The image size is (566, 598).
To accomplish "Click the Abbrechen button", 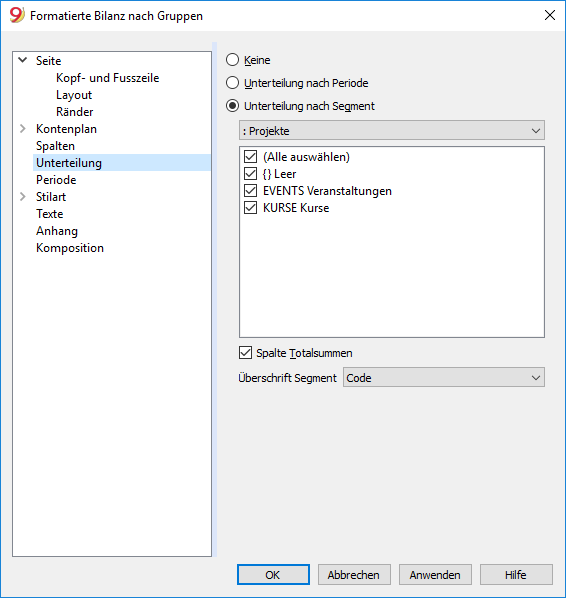I will (354, 574).
